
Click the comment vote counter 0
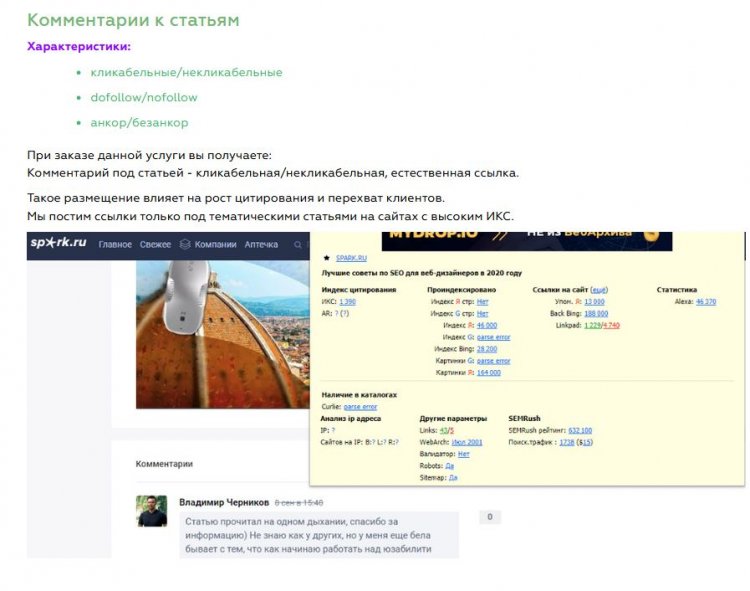click(x=490, y=517)
